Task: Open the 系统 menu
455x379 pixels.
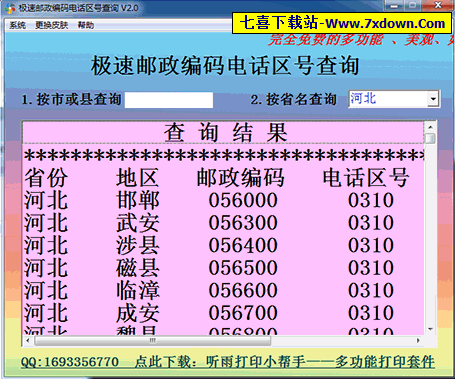Action: [x=17, y=25]
